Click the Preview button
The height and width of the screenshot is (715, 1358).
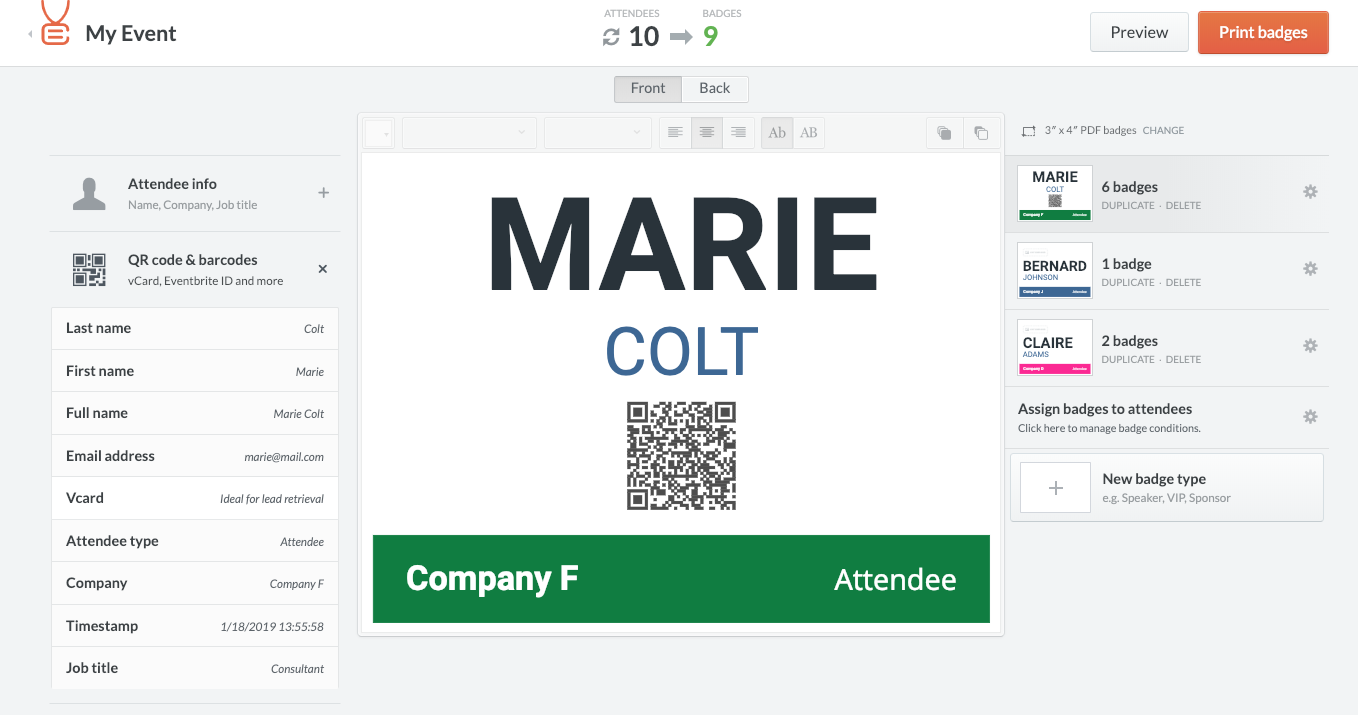pyautogui.click(x=1139, y=32)
